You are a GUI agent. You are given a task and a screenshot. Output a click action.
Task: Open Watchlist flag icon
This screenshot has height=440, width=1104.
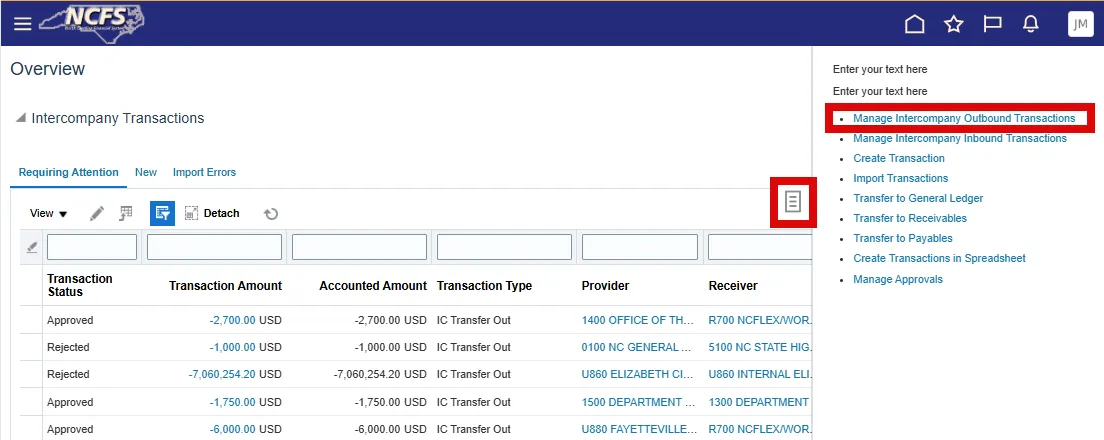point(992,24)
